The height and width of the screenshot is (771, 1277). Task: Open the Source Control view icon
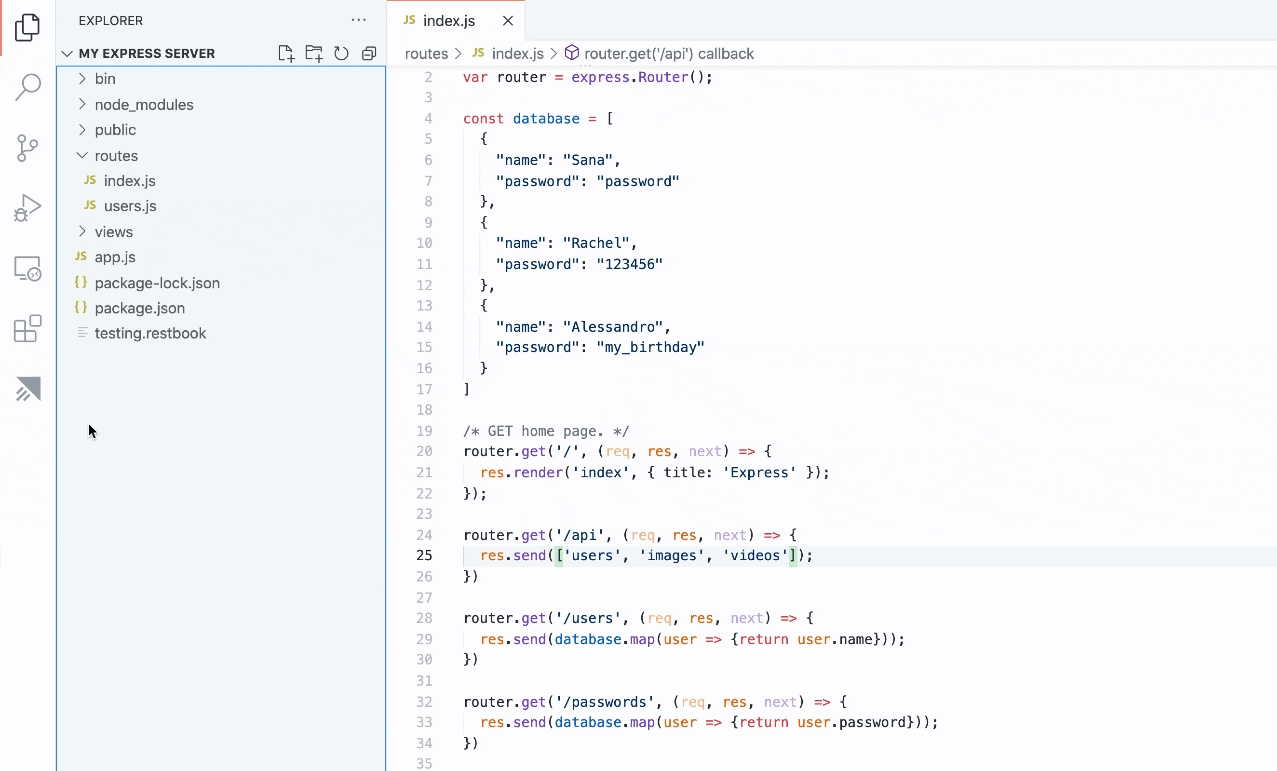pos(28,148)
